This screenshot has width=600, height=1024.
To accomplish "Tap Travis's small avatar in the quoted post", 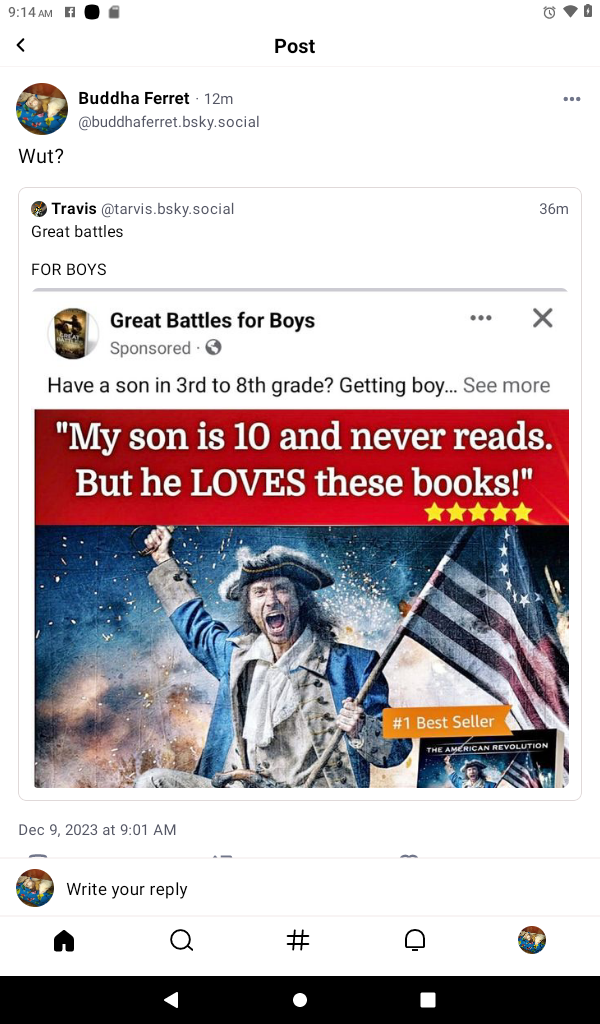I will pos(39,209).
